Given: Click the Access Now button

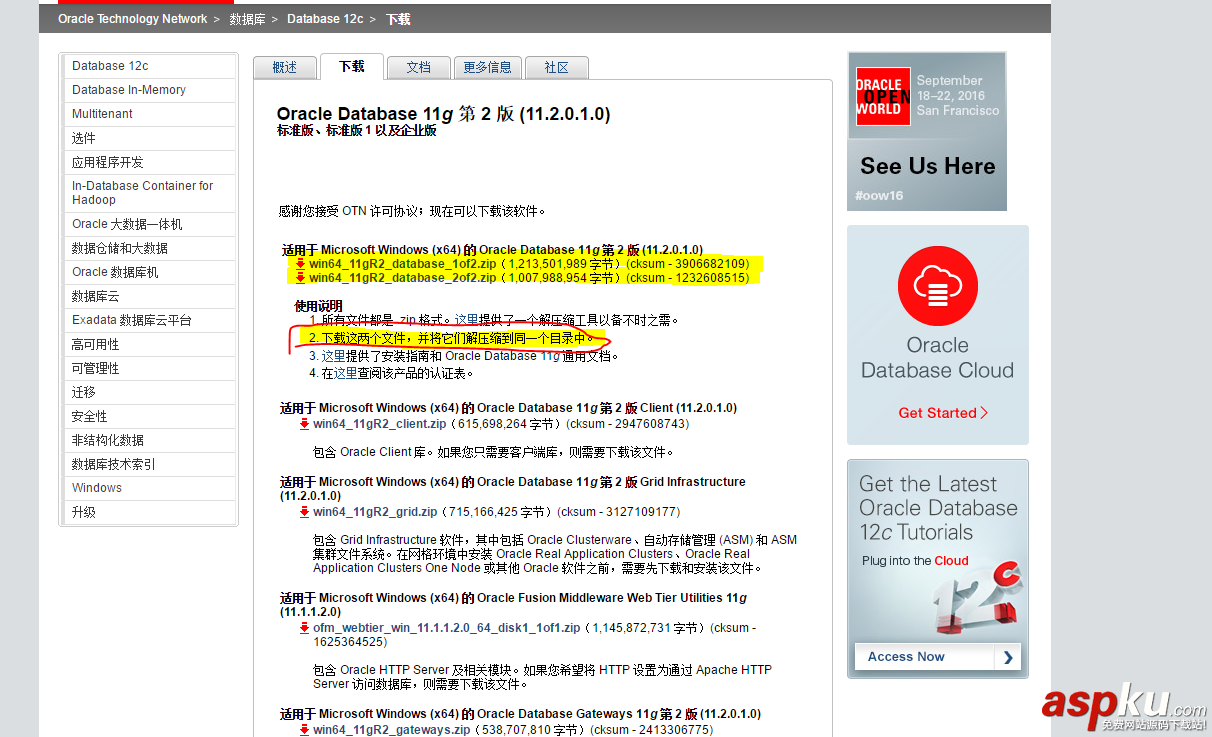Looking at the screenshot, I should click(x=938, y=657).
